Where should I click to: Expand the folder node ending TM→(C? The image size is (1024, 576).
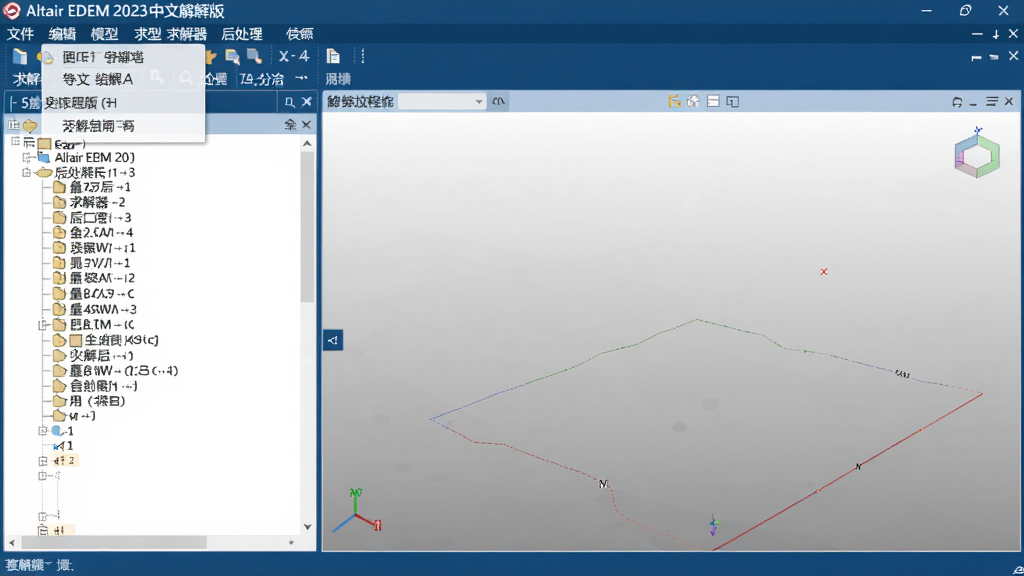(x=42, y=325)
